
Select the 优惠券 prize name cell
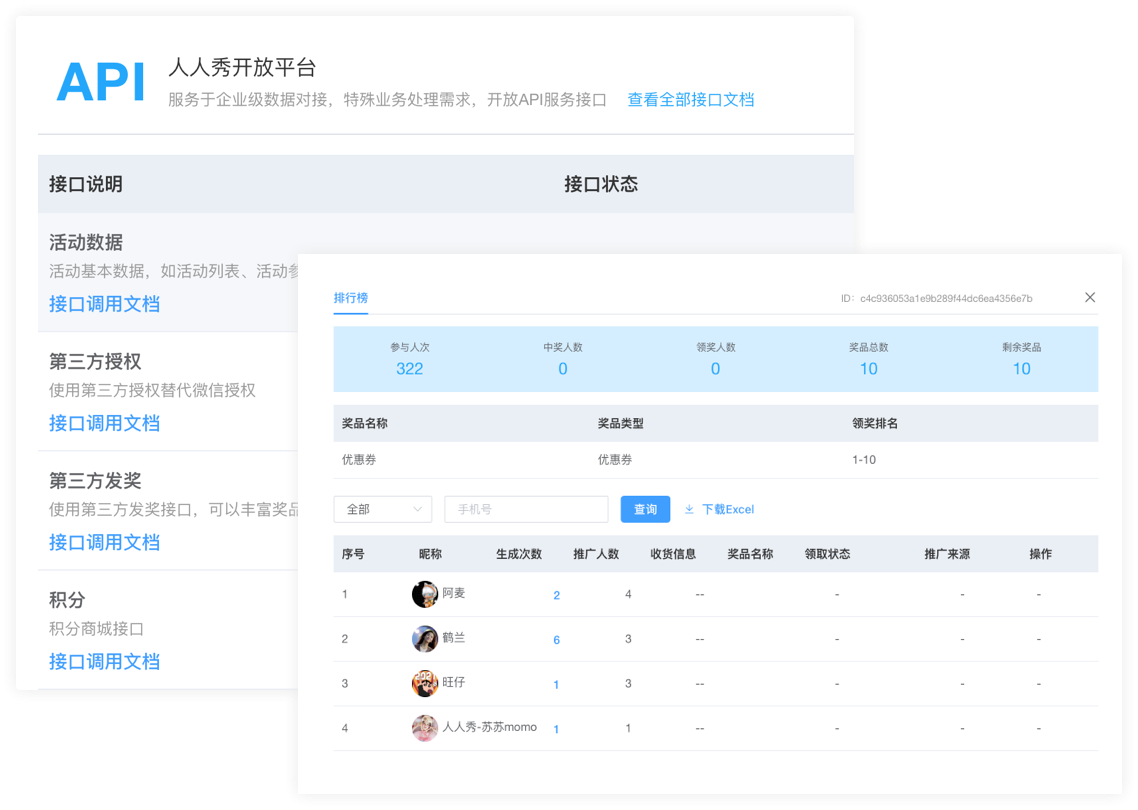point(359,459)
